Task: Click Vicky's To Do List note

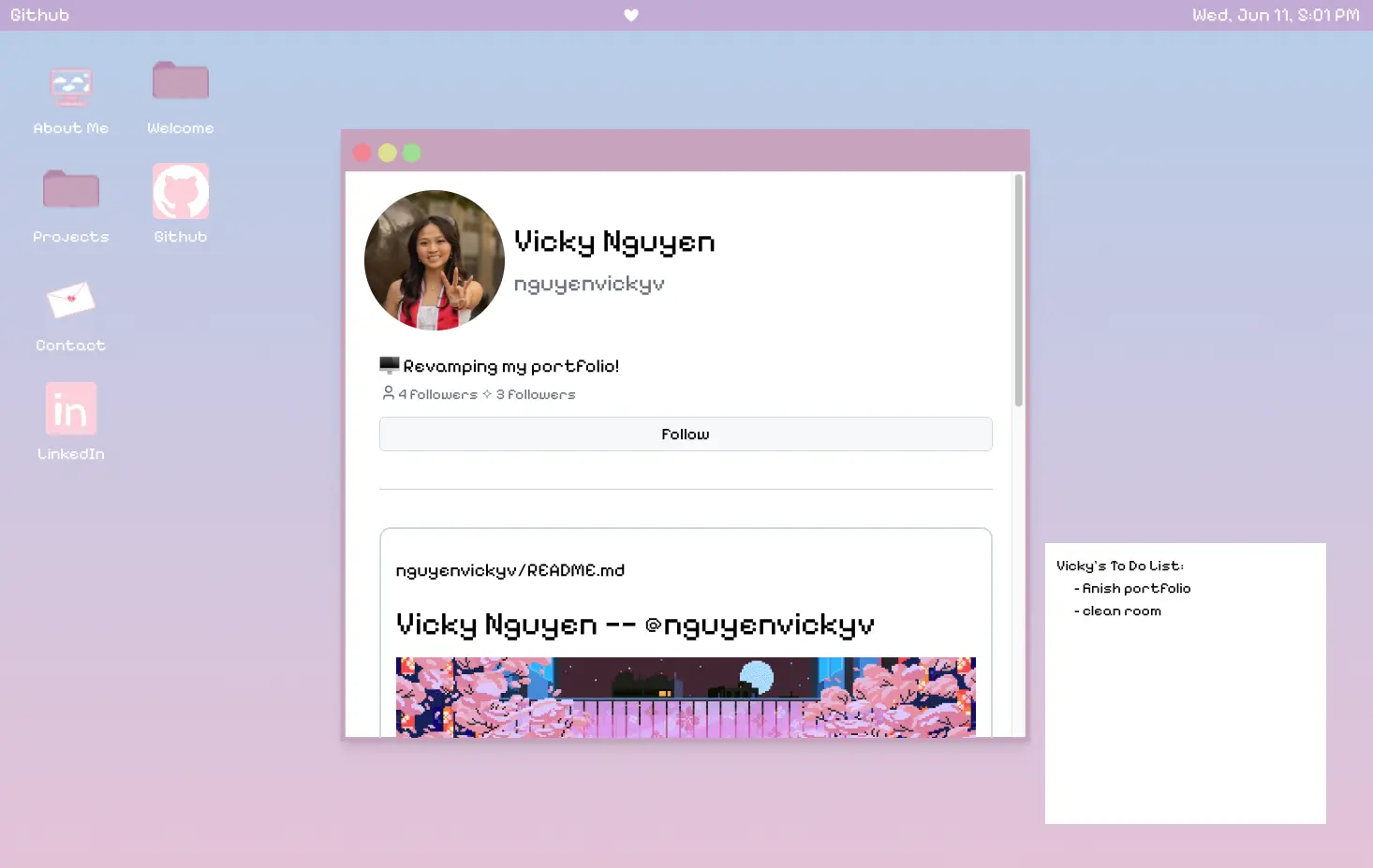Action: pyautogui.click(x=1185, y=683)
